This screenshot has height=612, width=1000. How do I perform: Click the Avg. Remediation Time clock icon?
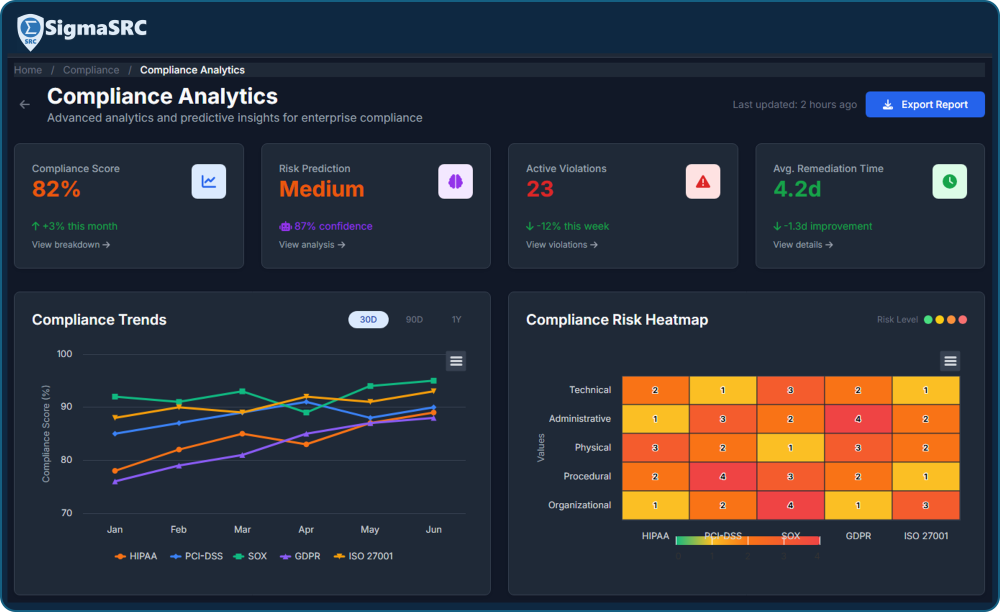tap(950, 182)
